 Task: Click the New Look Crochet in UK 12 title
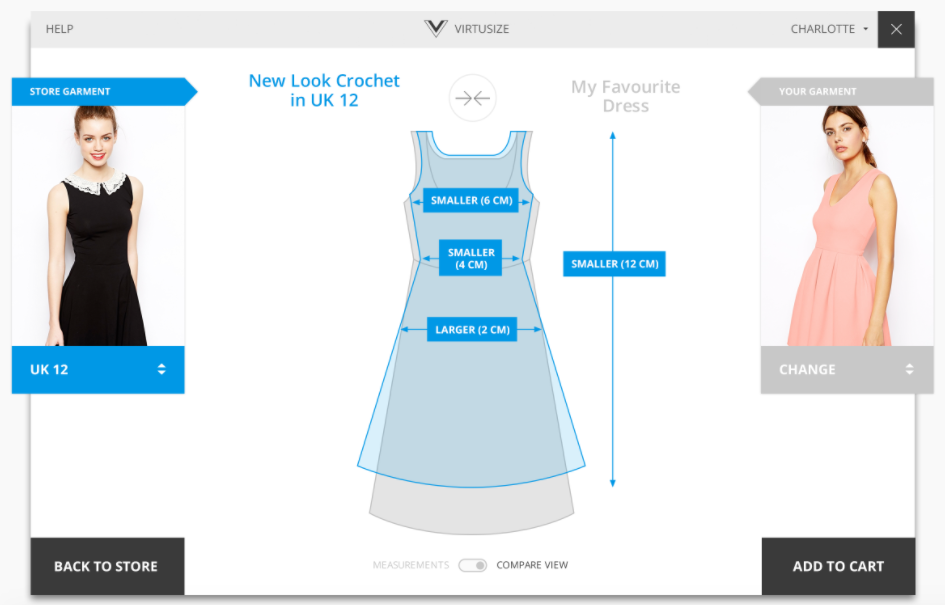[324, 90]
